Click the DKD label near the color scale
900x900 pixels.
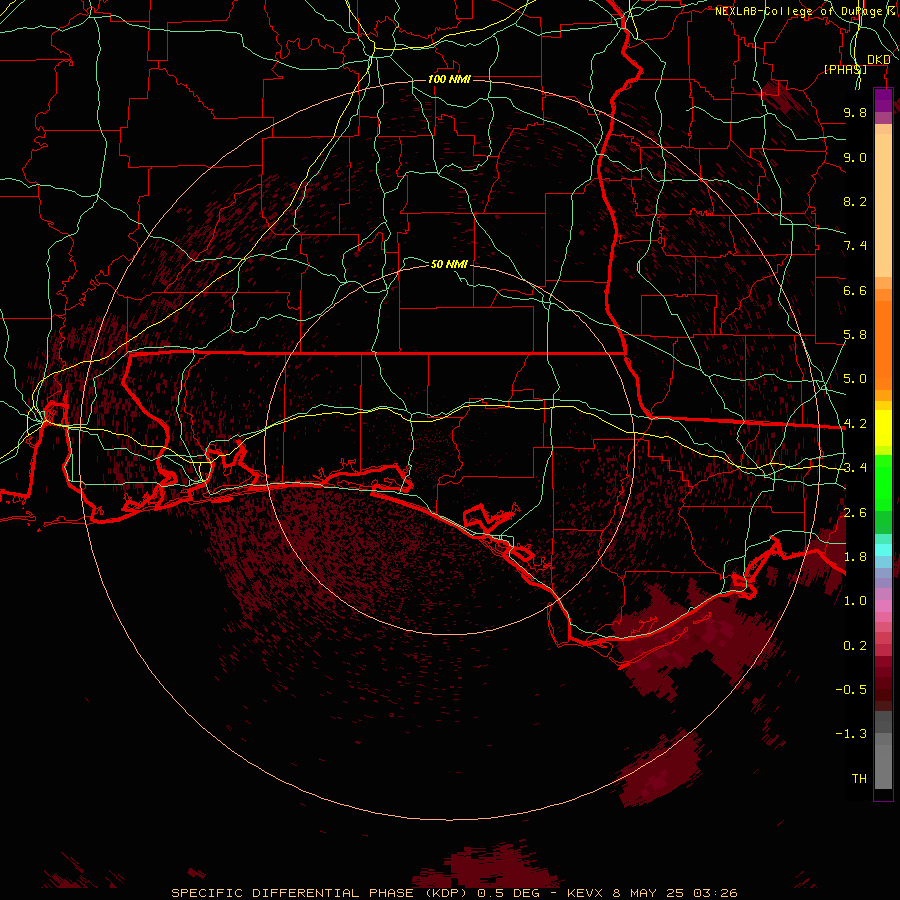pyautogui.click(x=879, y=60)
